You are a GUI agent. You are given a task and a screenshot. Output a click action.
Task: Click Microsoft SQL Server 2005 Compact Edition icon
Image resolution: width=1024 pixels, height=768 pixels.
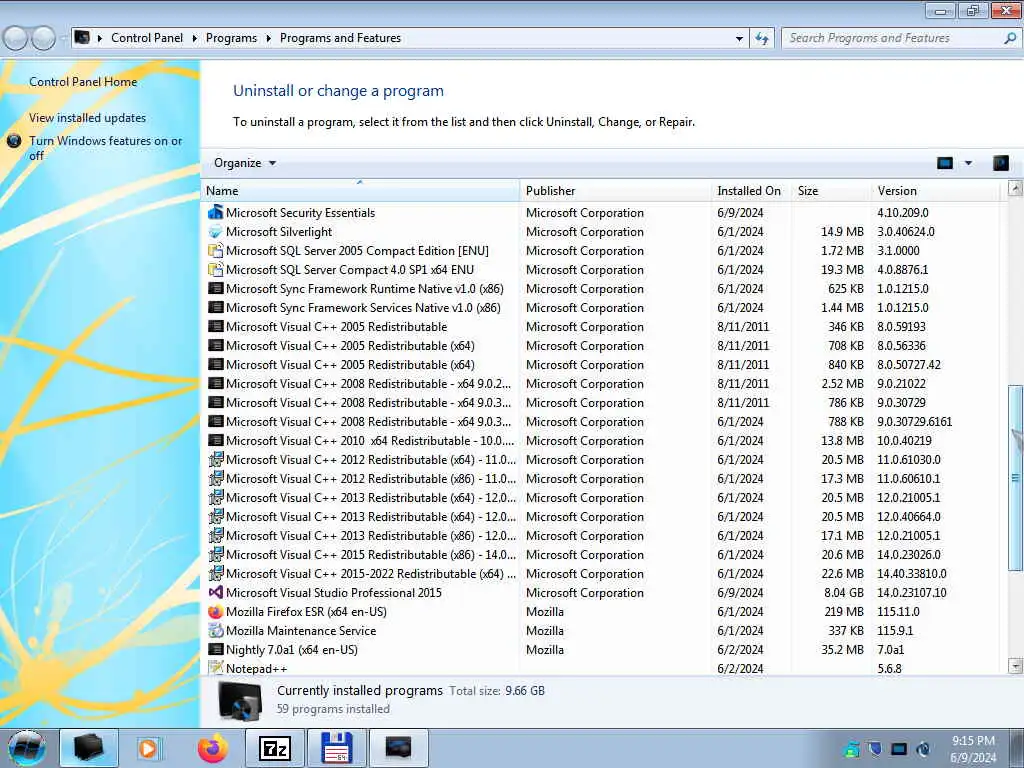click(x=216, y=250)
